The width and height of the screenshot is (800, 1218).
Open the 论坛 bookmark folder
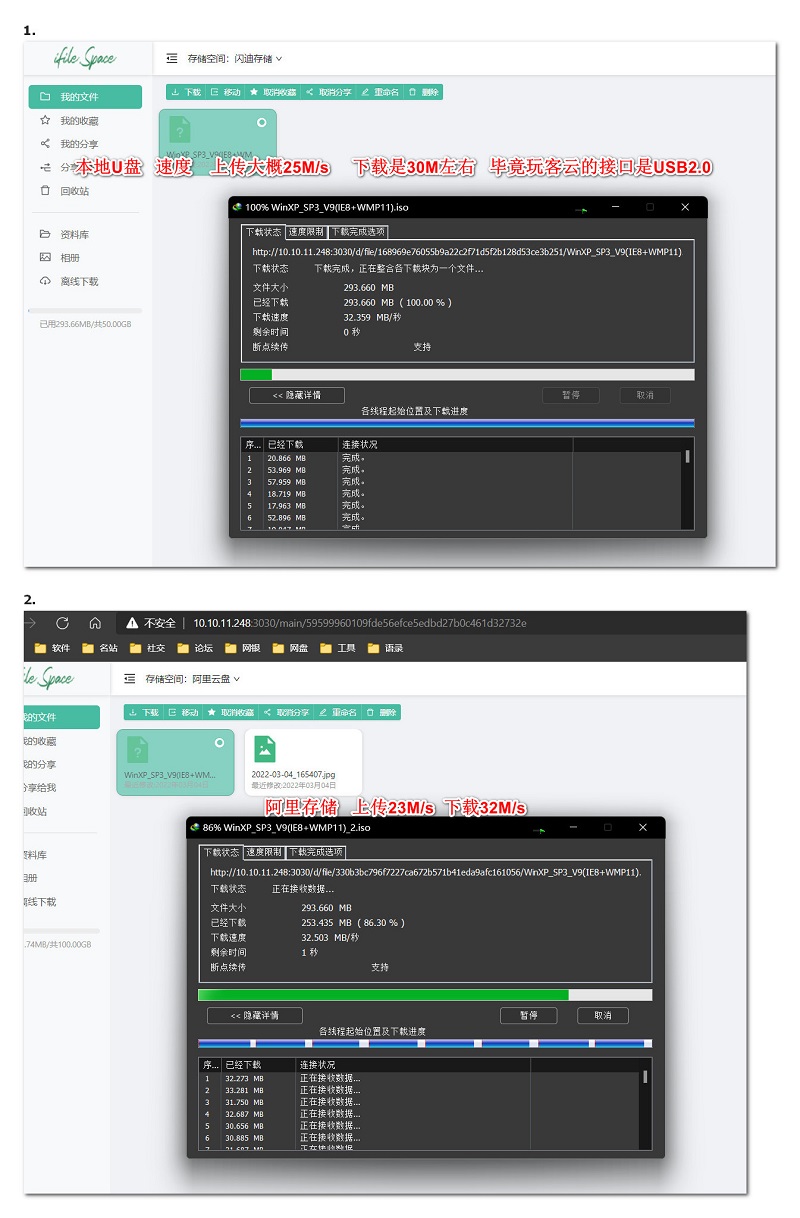195,648
